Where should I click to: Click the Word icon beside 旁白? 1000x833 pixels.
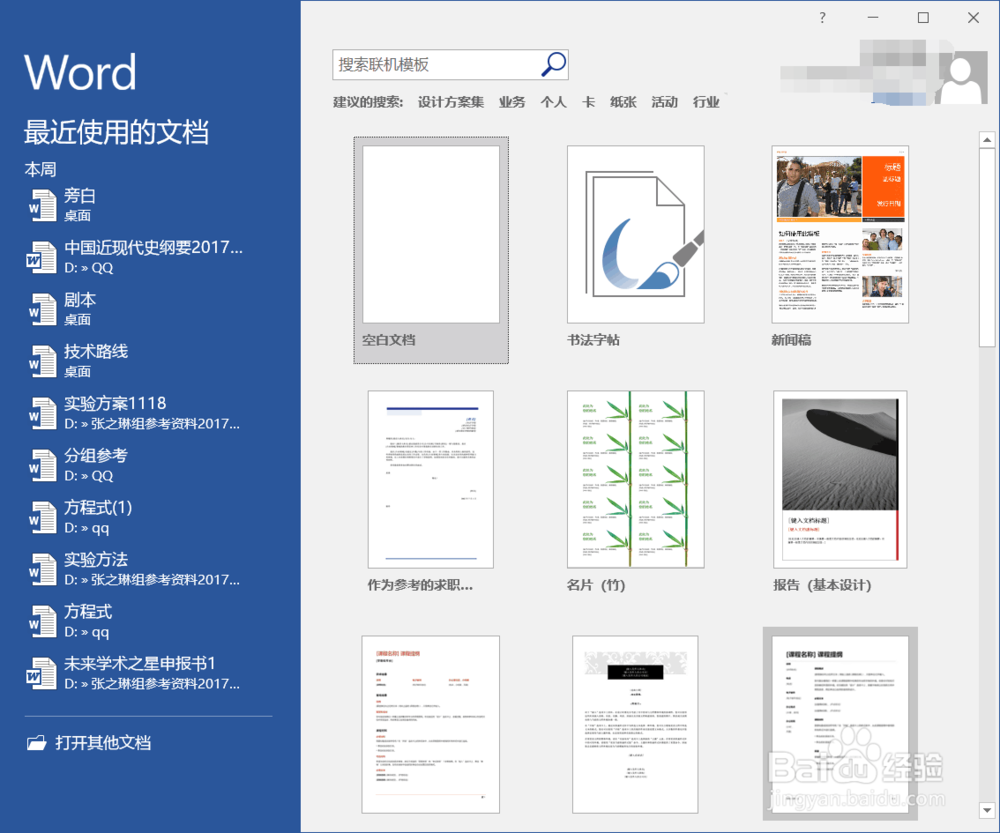pyautogui.click(x=42, y=205)
